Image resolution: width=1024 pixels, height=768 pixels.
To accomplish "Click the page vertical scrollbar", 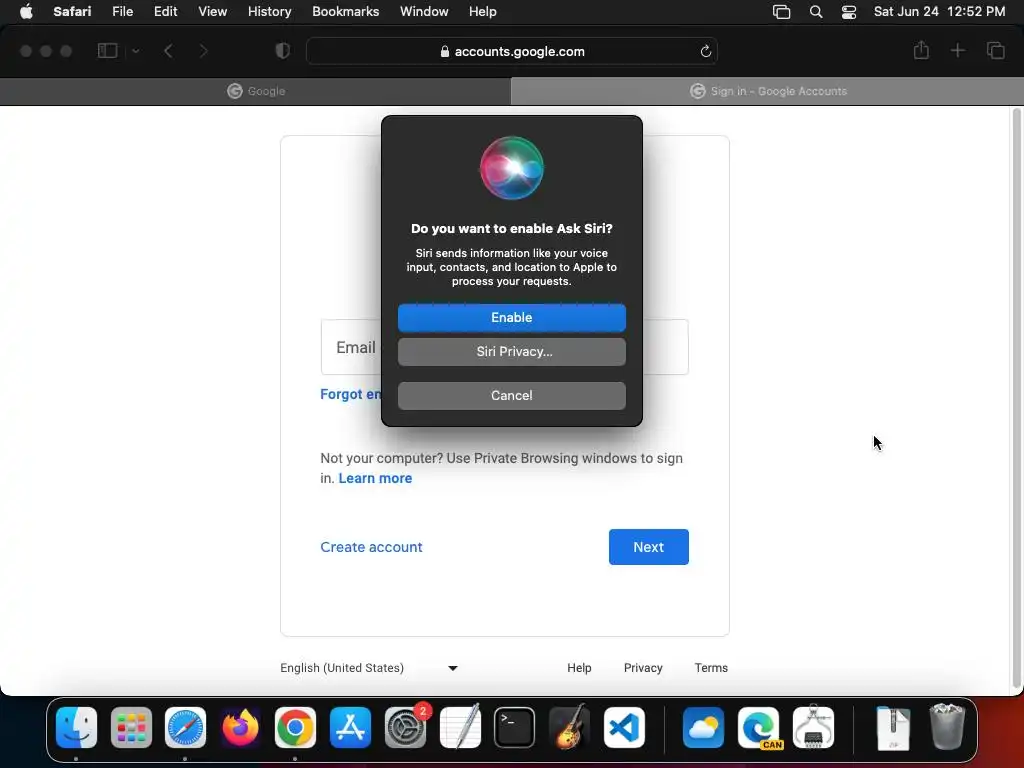I will pos(1016,398).
